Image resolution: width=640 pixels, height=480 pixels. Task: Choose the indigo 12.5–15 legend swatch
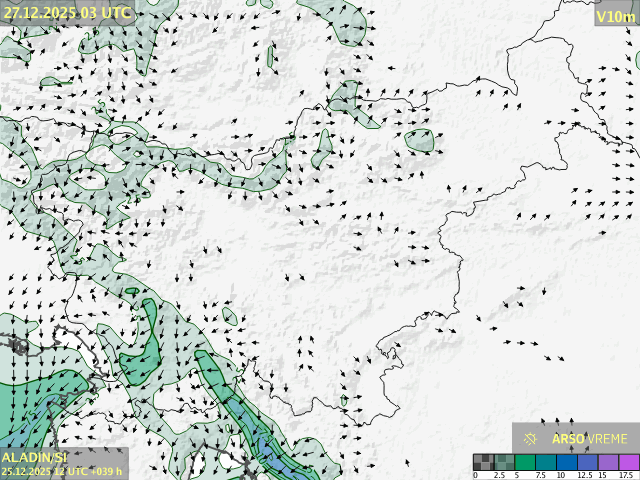pos(587,462)
